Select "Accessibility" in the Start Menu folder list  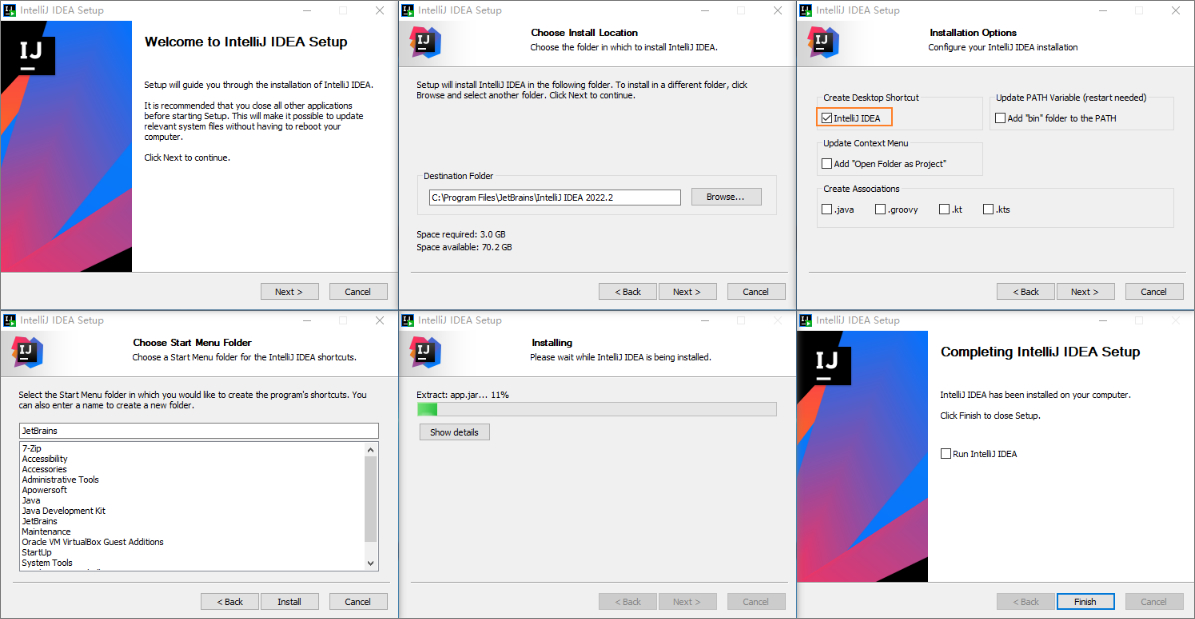click(x=44, y=459)
